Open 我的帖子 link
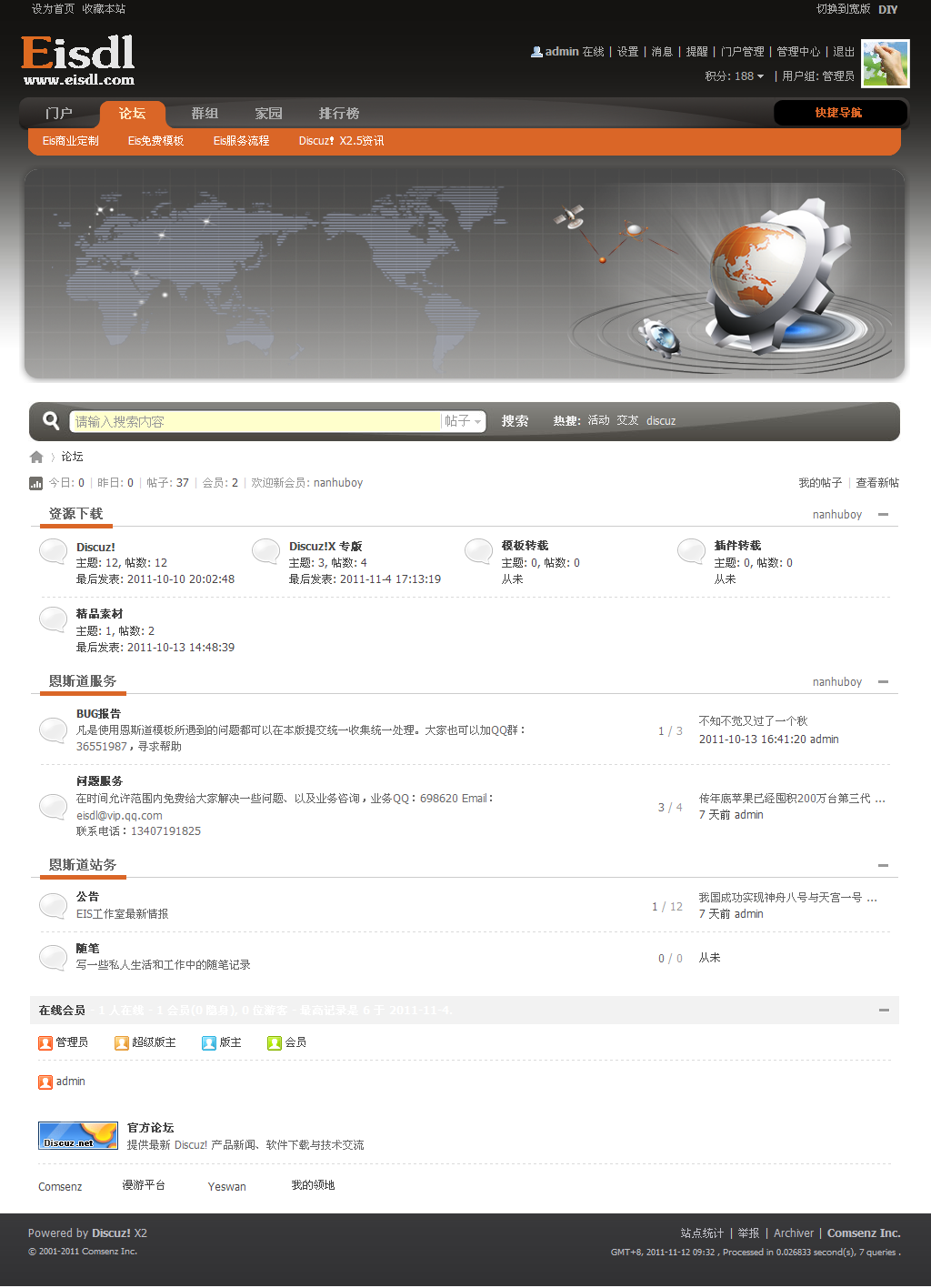Image resolution: width=931 pixels, height=1288 pixels. [x=820, y=483]
